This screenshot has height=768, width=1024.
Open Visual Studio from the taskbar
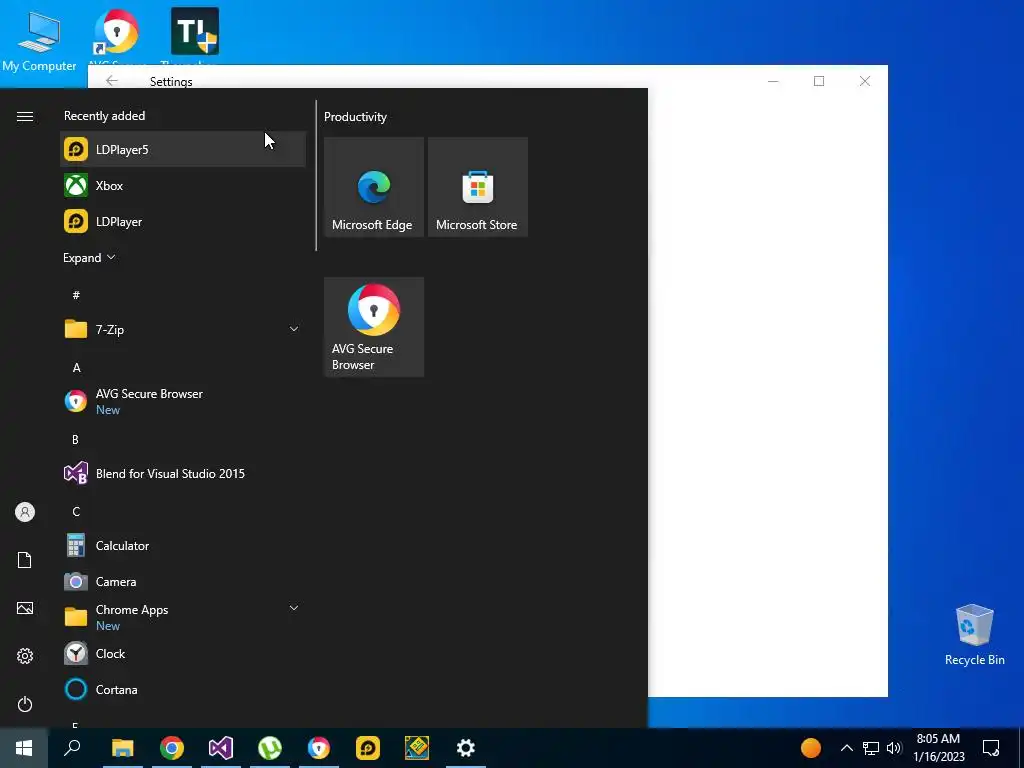(221, 748)
